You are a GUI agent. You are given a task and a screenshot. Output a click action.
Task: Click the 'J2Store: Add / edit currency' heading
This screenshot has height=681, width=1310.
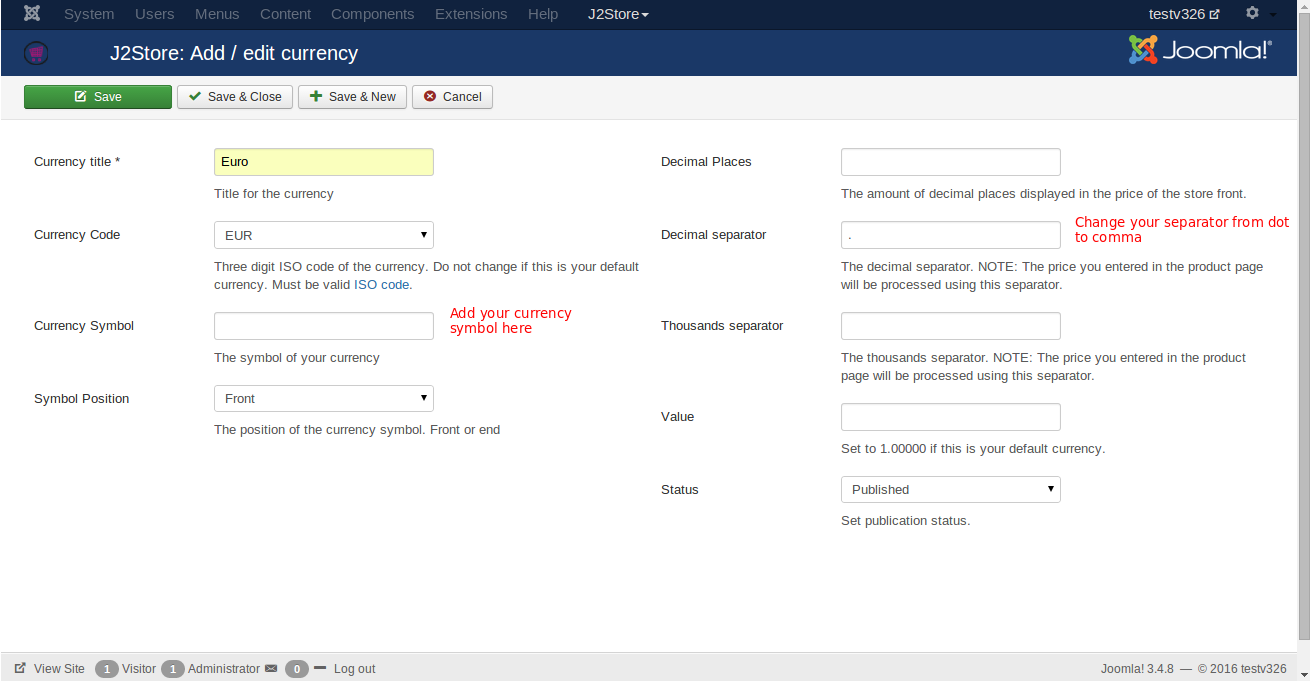[234, 53]
